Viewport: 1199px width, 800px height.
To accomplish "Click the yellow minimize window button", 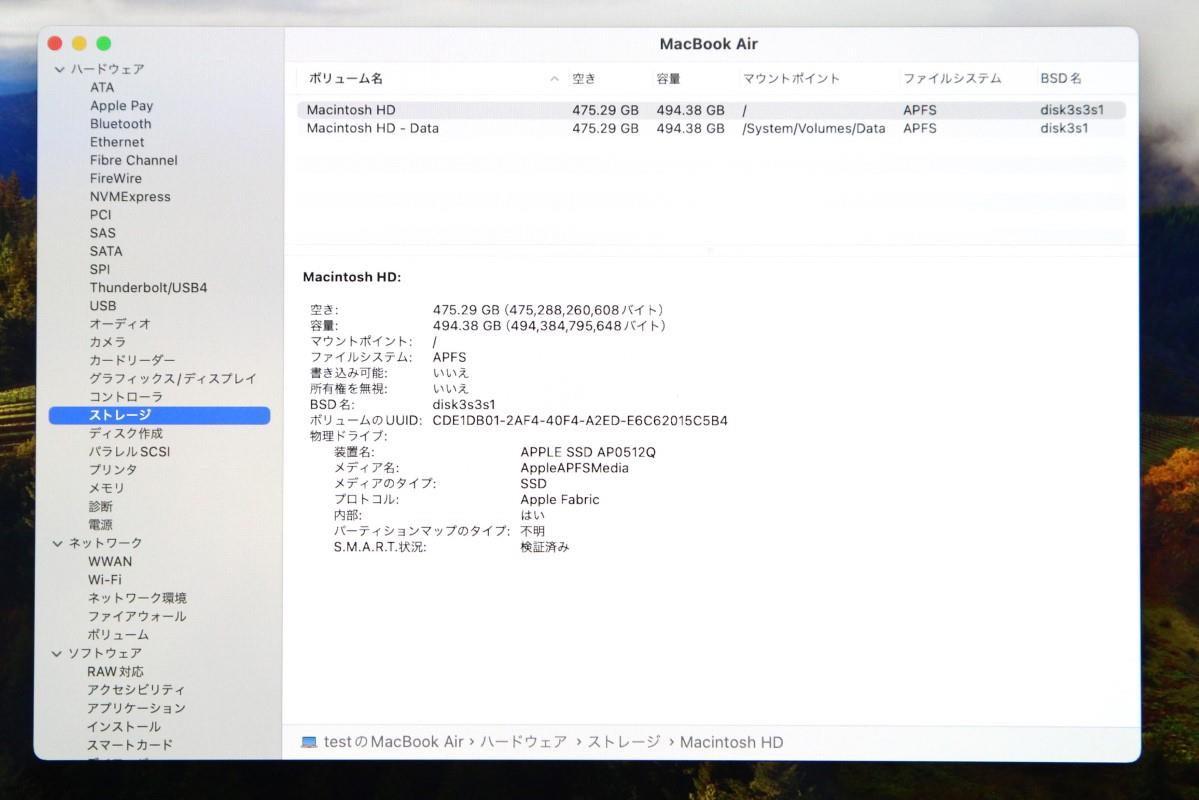I will [x=80, y=44].
